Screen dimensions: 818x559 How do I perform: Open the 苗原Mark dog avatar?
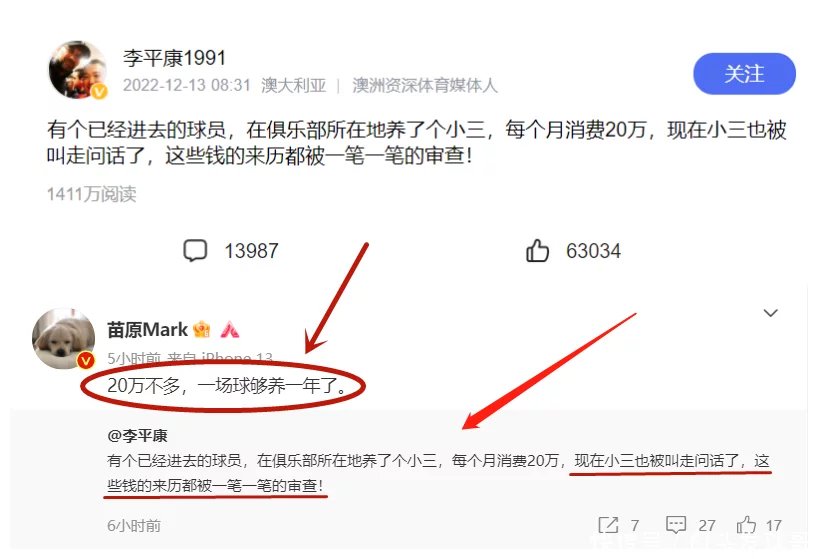point(64,338)
